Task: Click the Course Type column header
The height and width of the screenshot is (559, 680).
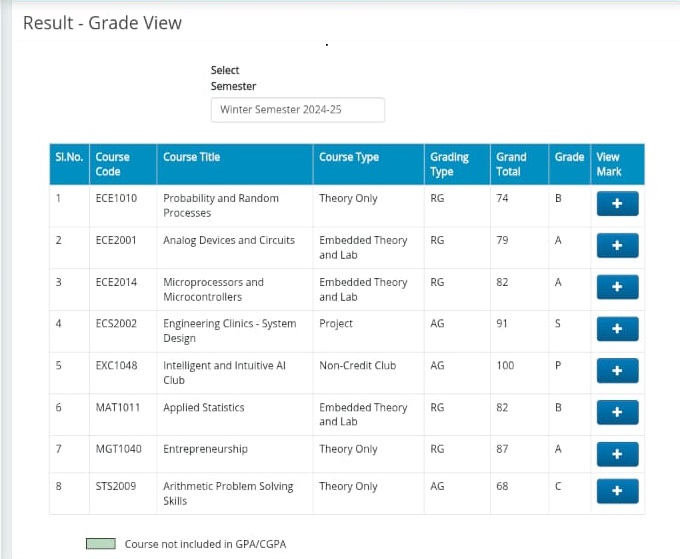Action: point(348,157)
